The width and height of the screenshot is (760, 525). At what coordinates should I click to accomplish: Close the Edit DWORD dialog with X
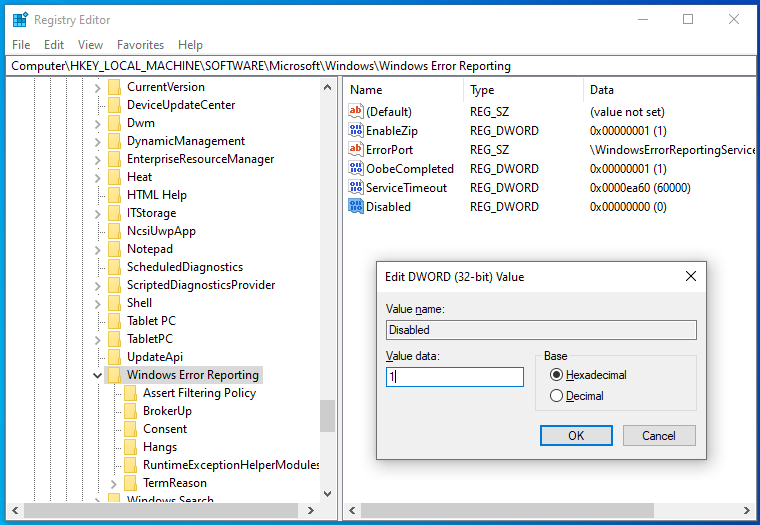[691, 276]
